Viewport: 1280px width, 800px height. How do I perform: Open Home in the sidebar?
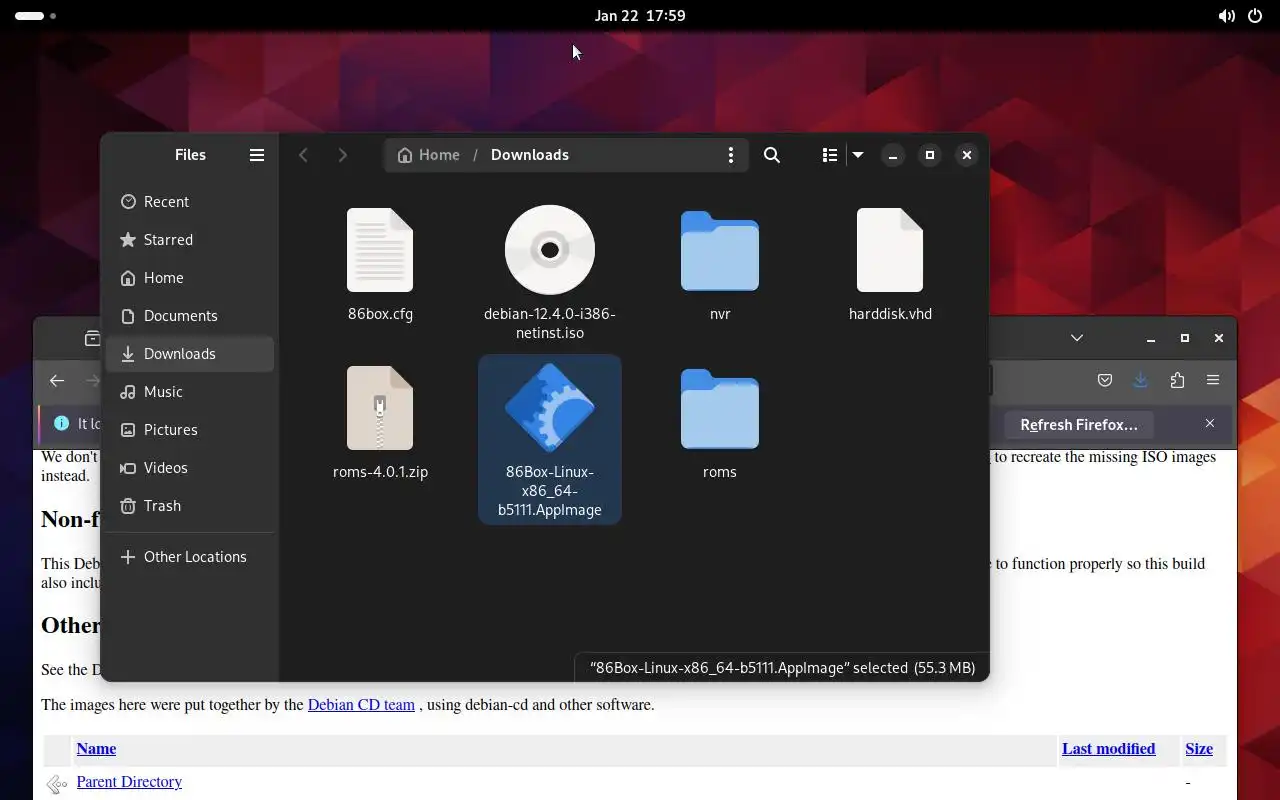190,278
